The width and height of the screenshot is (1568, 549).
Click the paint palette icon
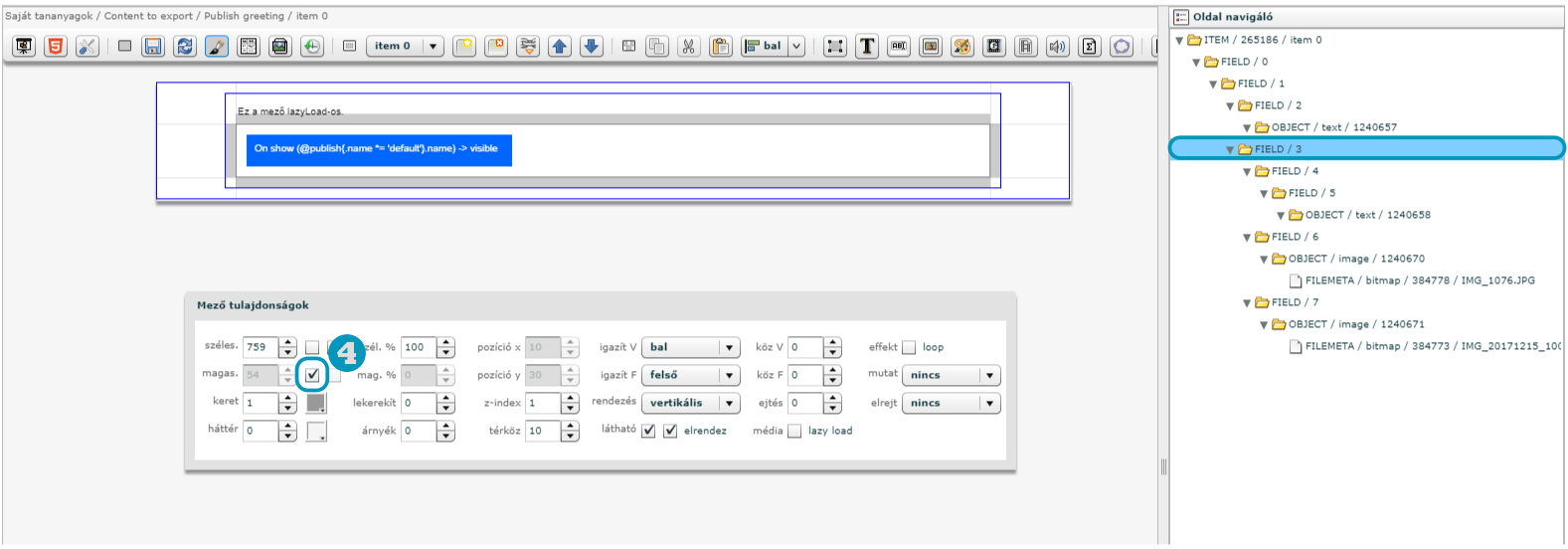point(961,46)
